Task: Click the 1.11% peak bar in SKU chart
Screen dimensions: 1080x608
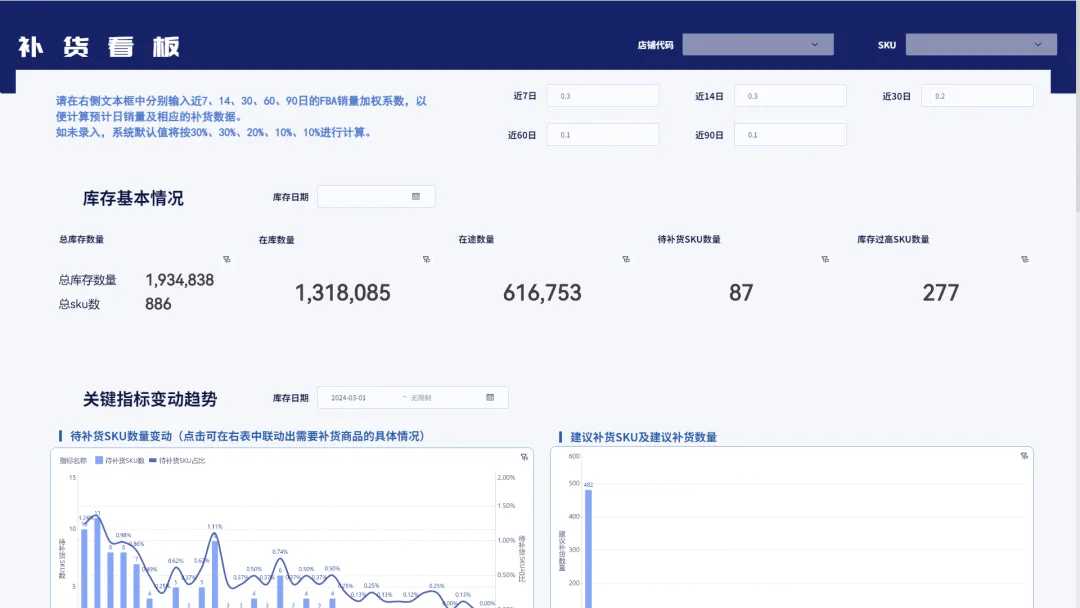Action: (215, 574)
